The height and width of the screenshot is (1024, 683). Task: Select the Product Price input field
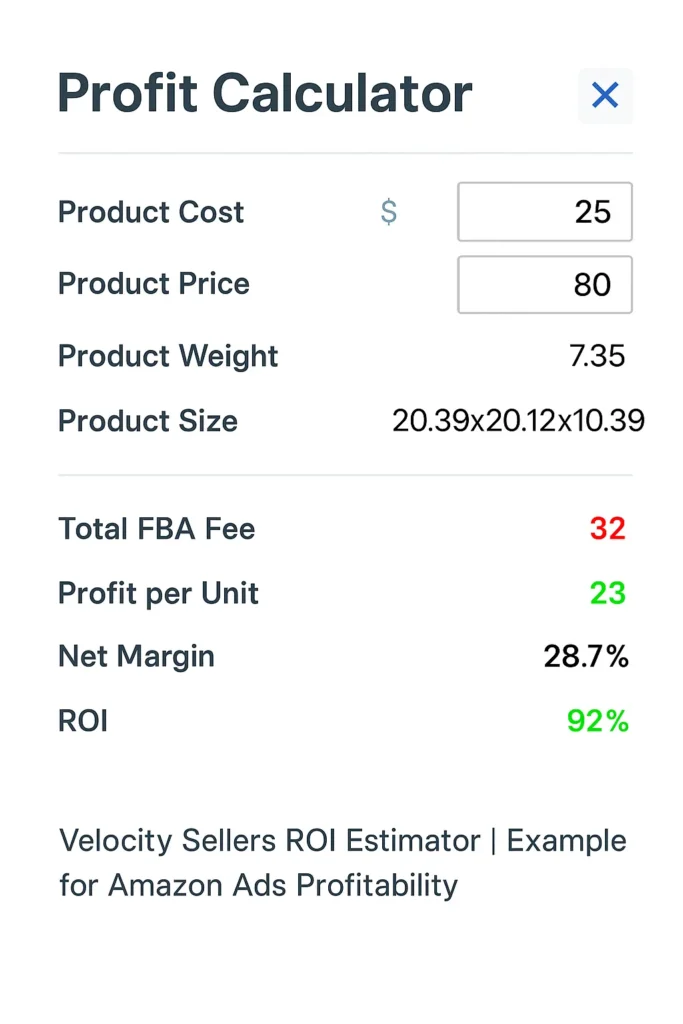pos(544,285)
